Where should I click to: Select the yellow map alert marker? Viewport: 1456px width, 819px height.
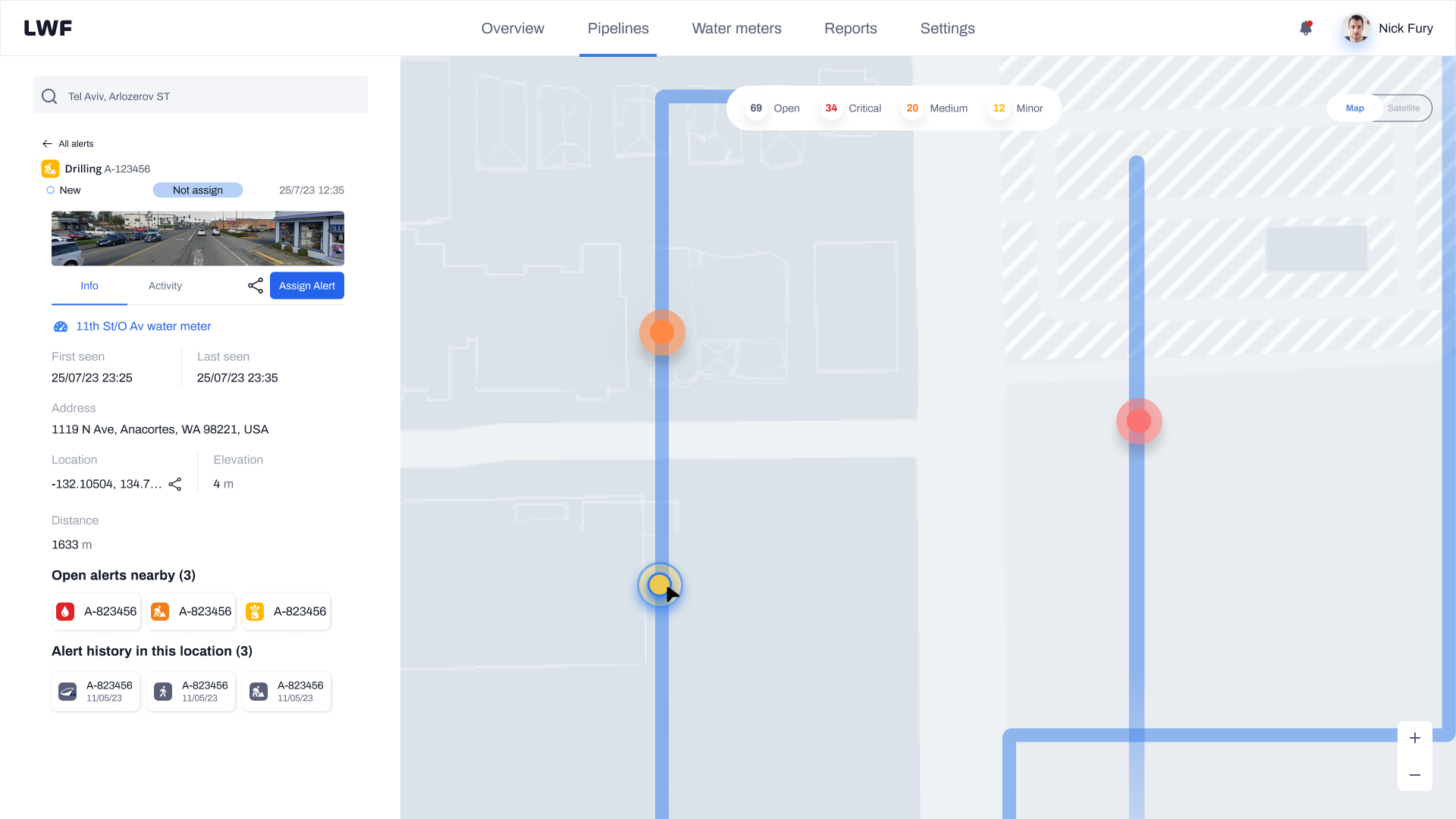coord(660,585)
